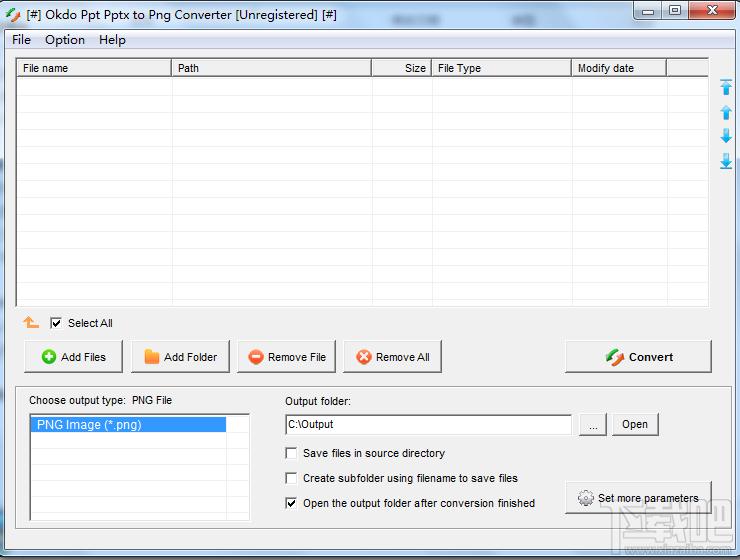Minimize the converter window
This screenshot has height=560, width=740.
click(x=648, y=10)
